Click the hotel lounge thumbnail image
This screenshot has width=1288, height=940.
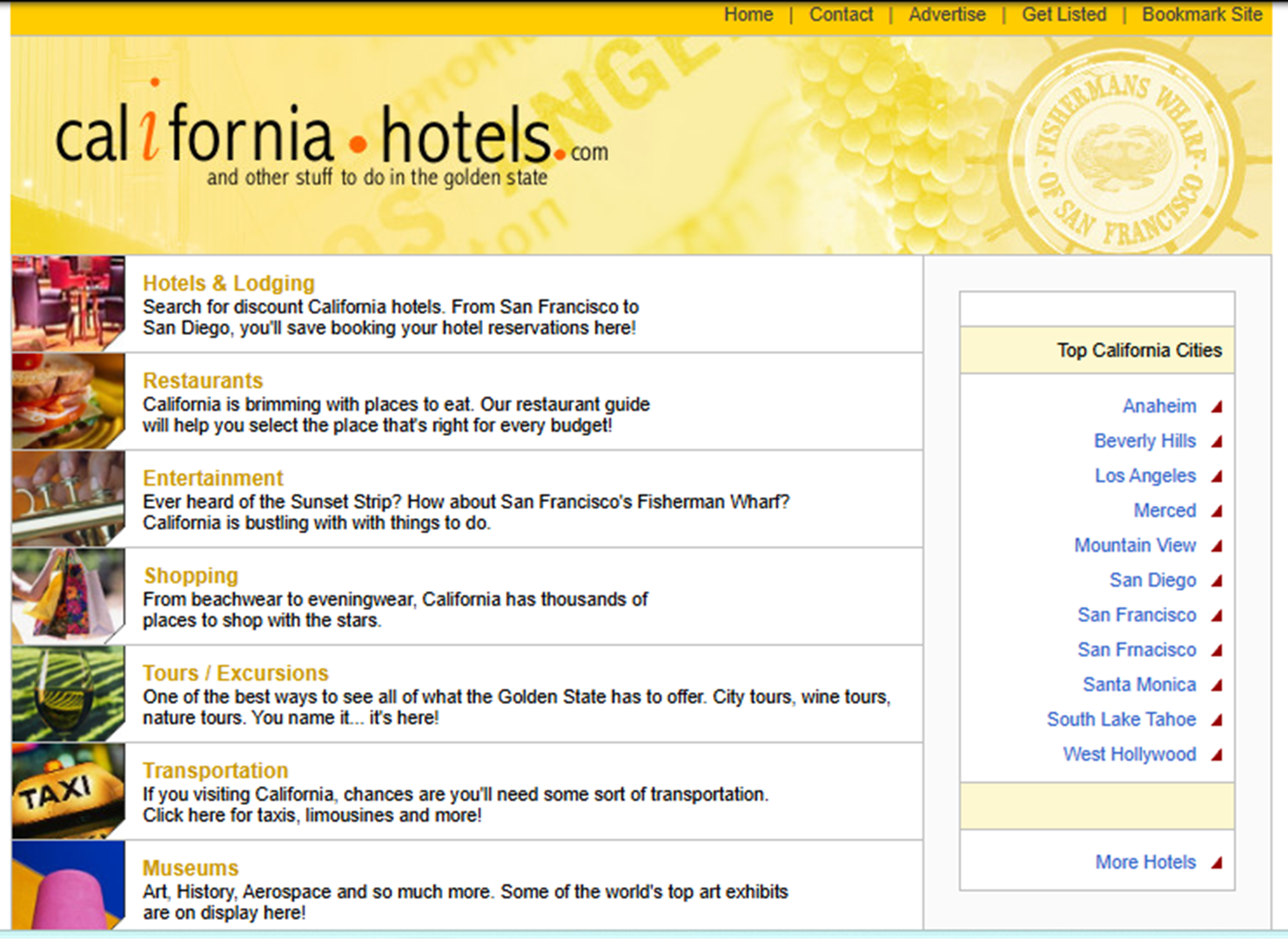pos(69,304)
